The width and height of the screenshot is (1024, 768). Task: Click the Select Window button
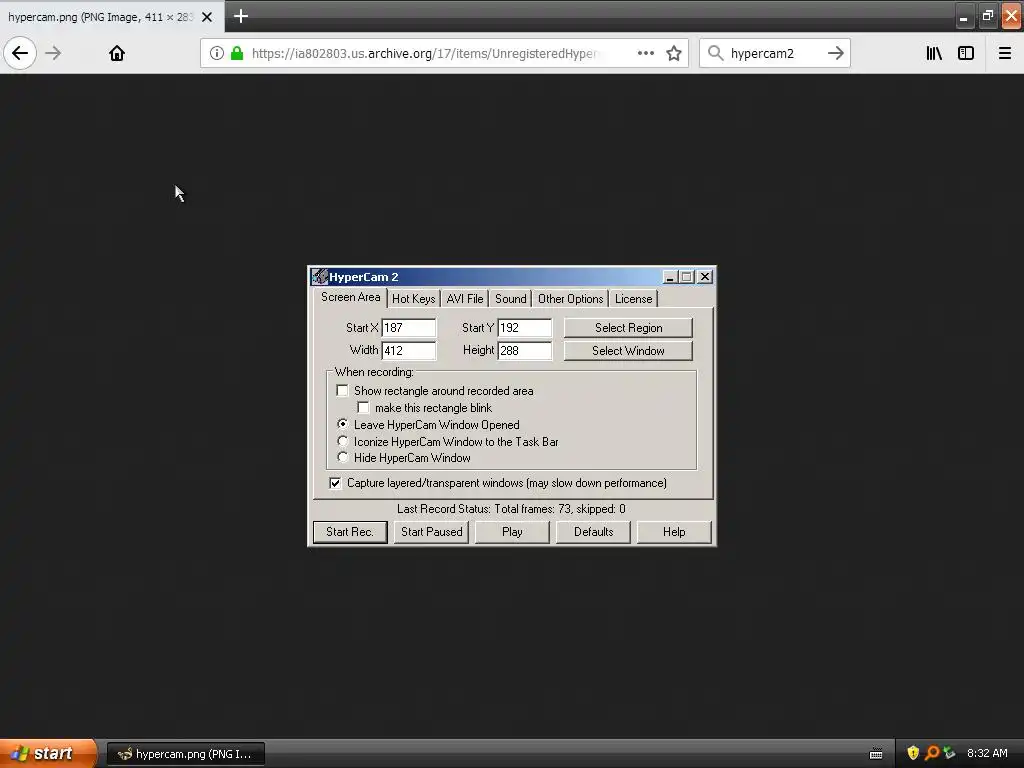click(x=628, y=351)
